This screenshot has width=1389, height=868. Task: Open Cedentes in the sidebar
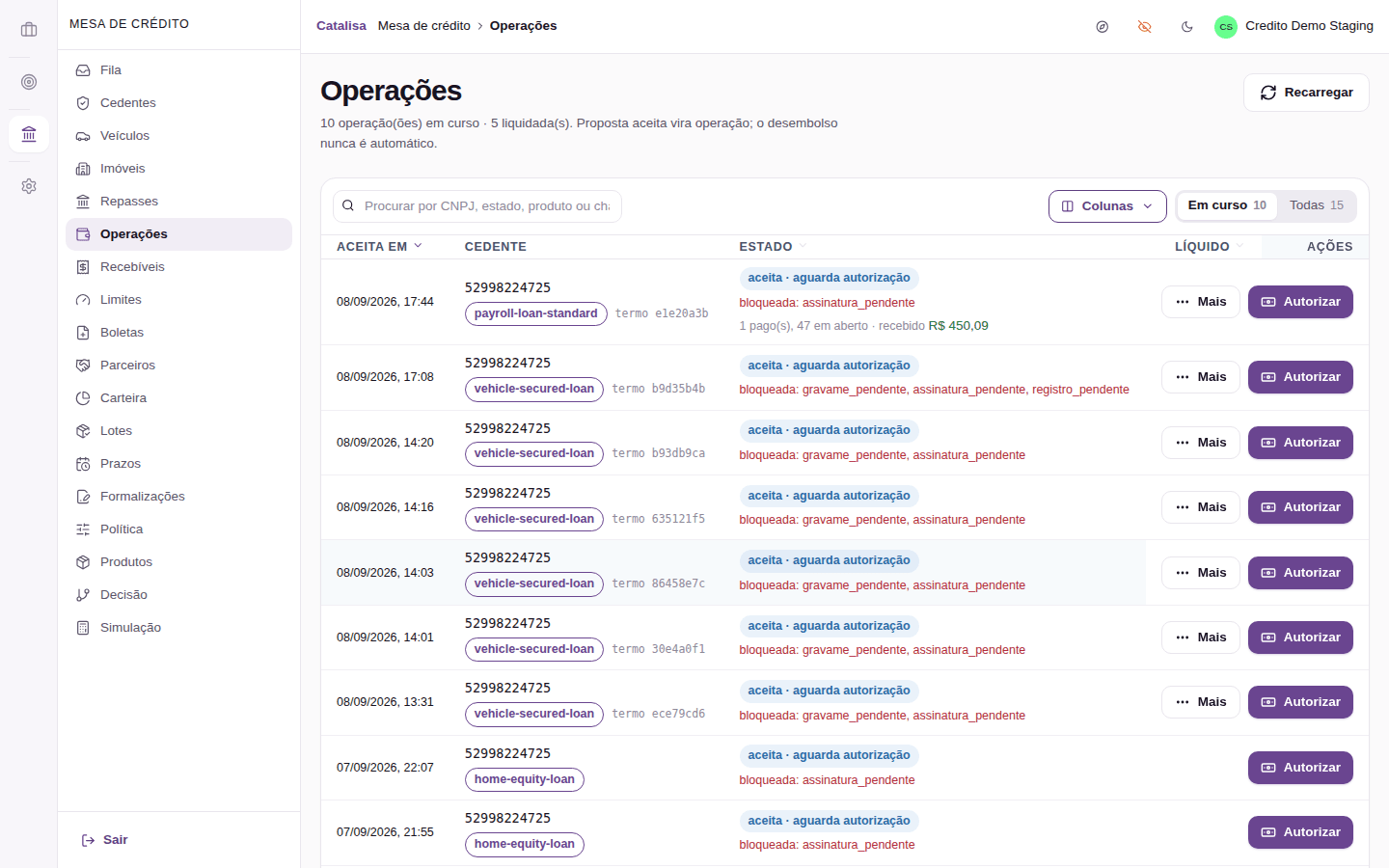(178, 103)
